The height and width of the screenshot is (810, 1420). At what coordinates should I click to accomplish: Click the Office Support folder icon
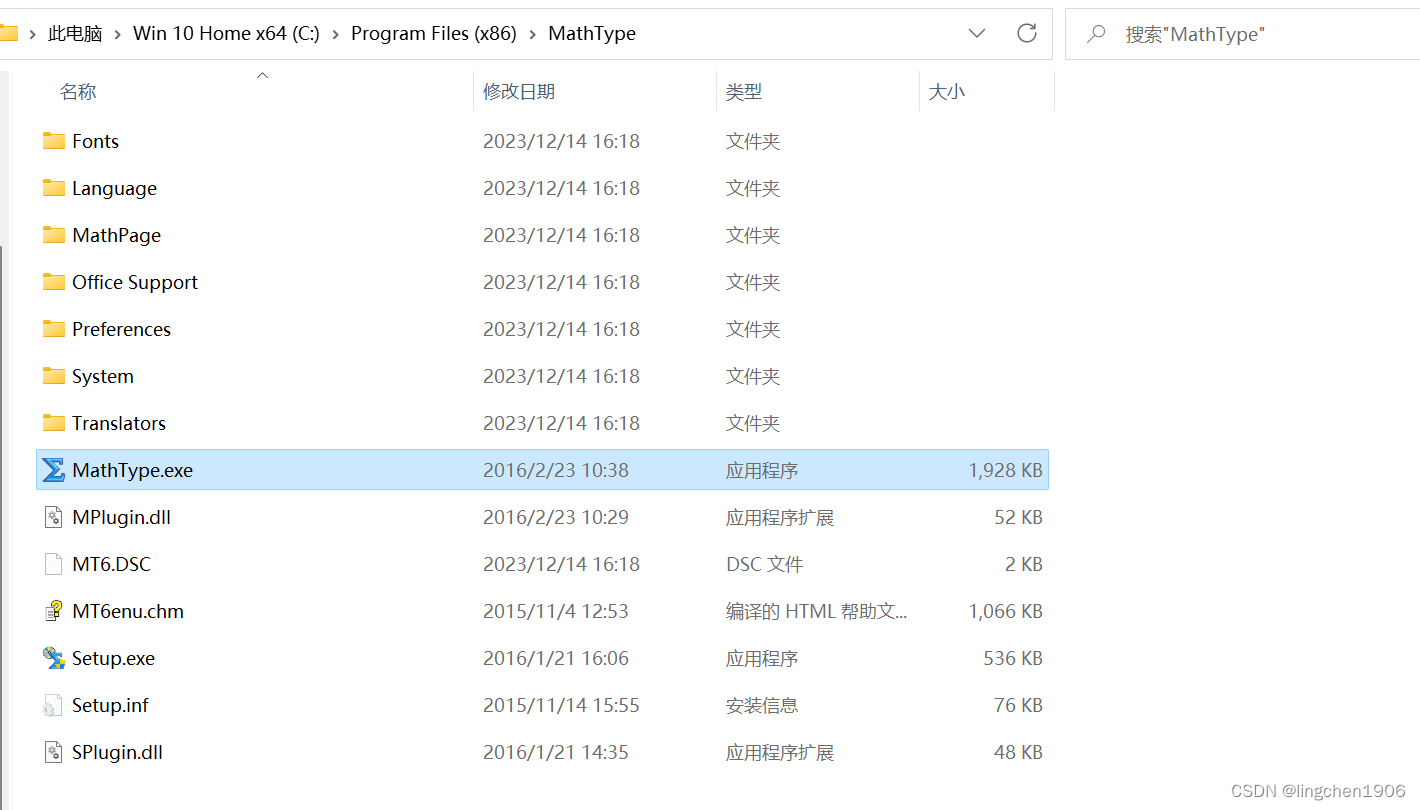point(54,282)
